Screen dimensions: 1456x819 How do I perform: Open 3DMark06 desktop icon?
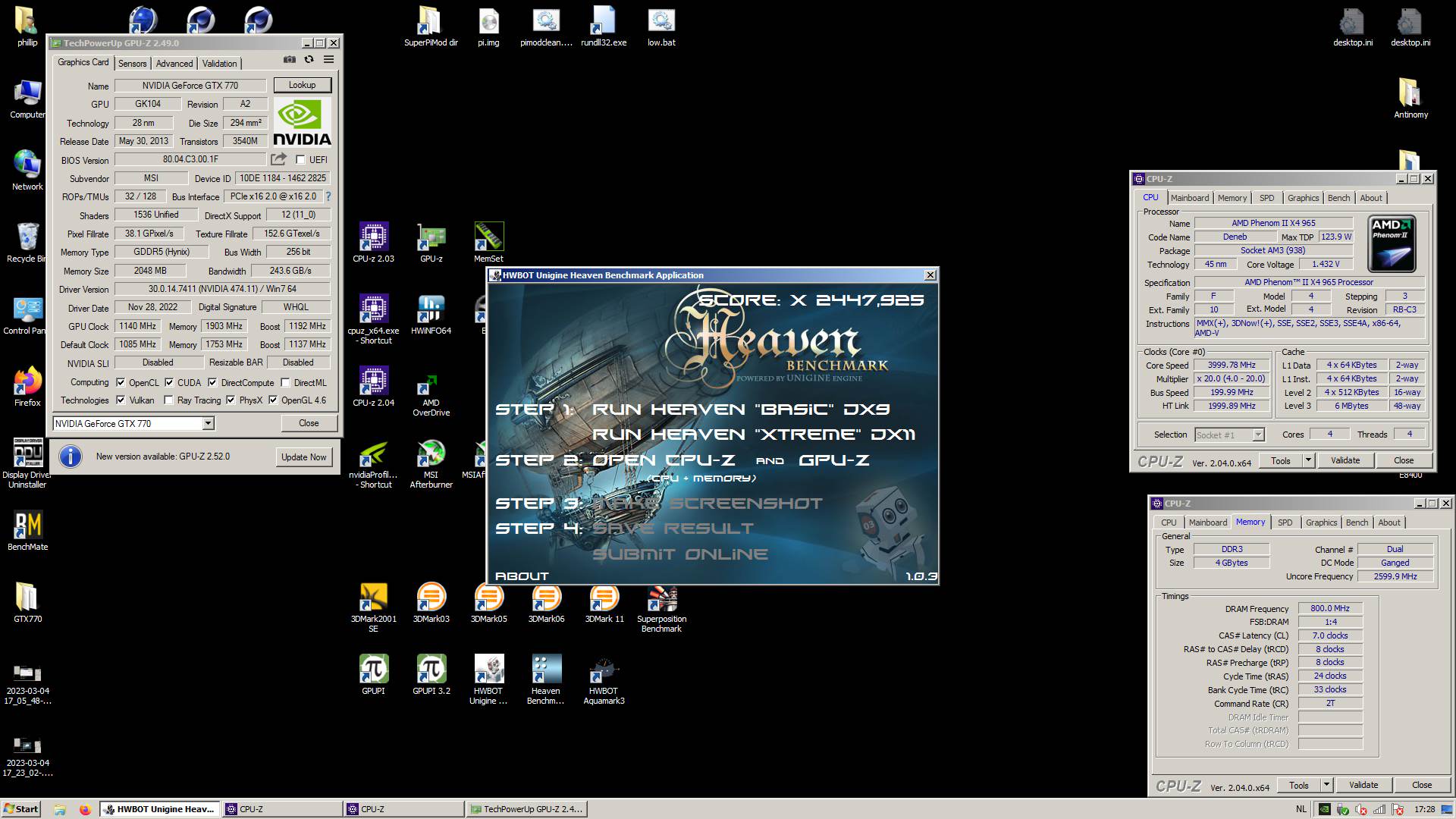click(546, 603)
